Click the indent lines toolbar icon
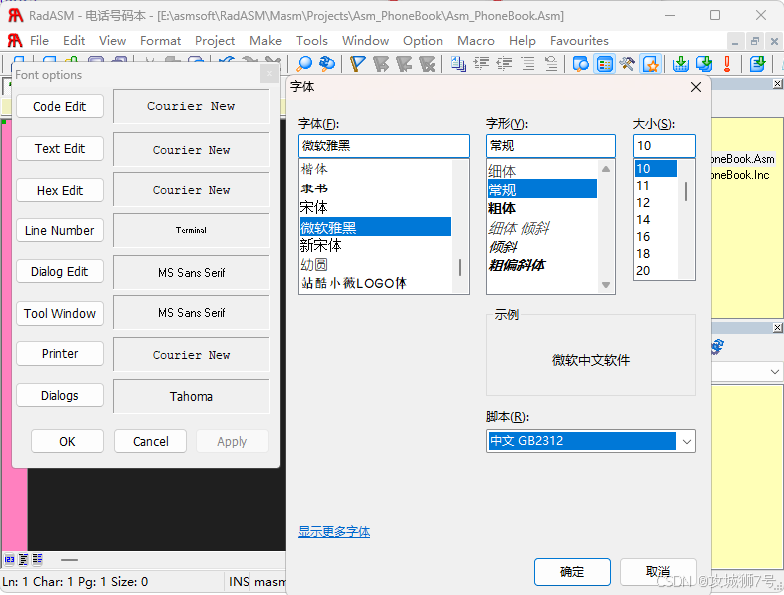This screenshot has width=784, height=595. tap(482, 64)
